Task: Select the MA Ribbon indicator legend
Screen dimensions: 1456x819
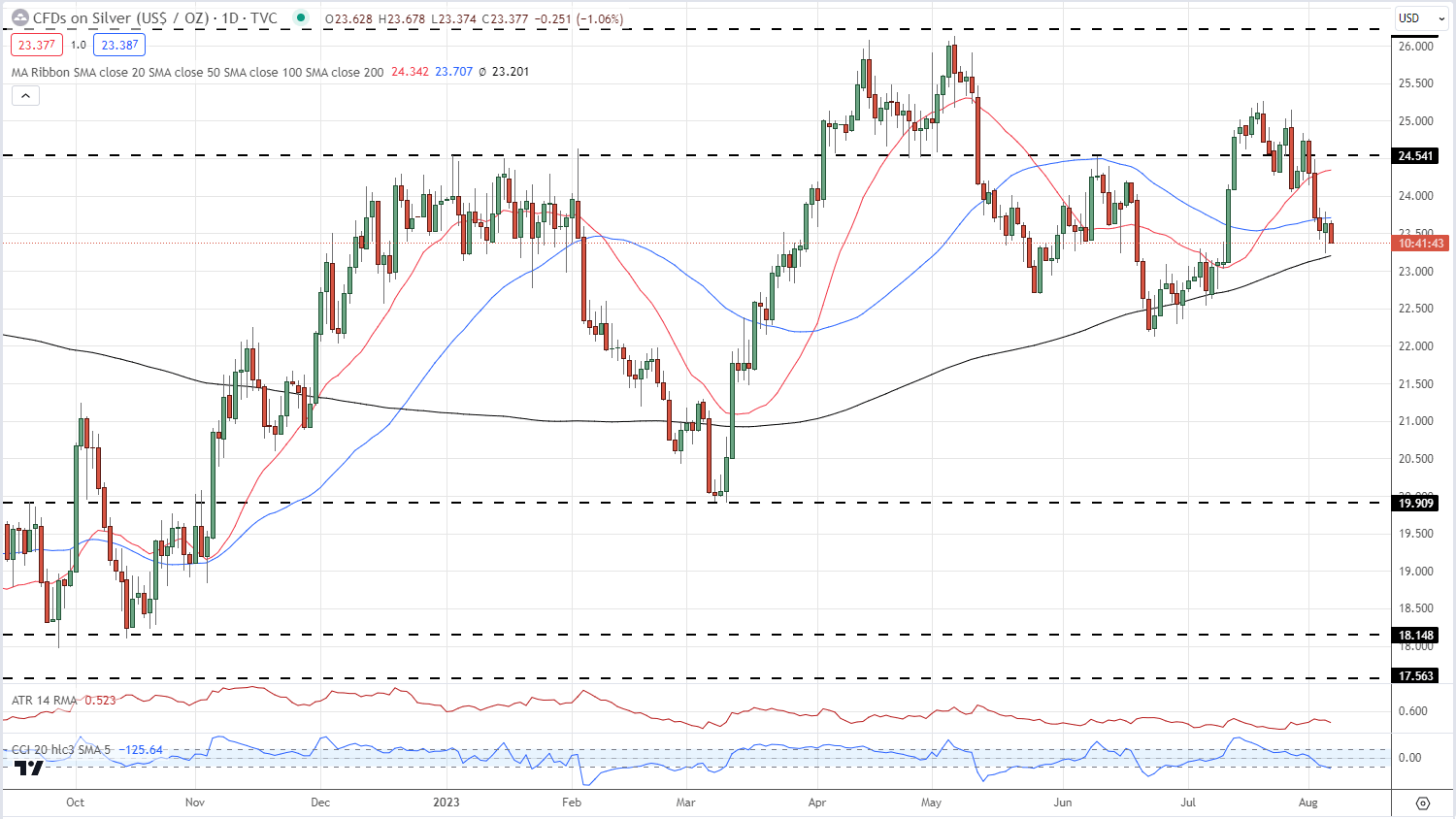Action: 197,72
